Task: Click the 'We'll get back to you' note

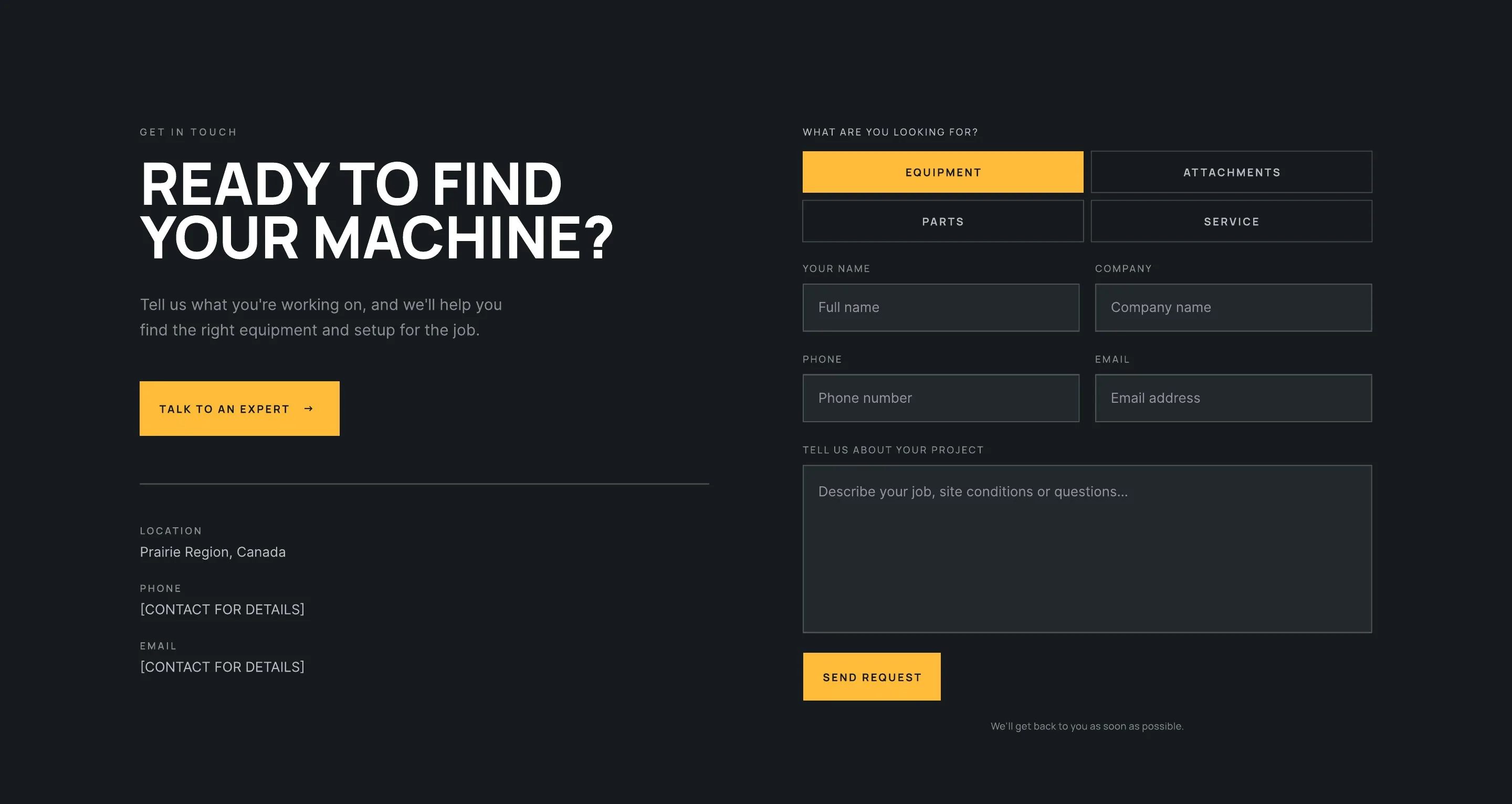Action: [x=1087, y=726]
